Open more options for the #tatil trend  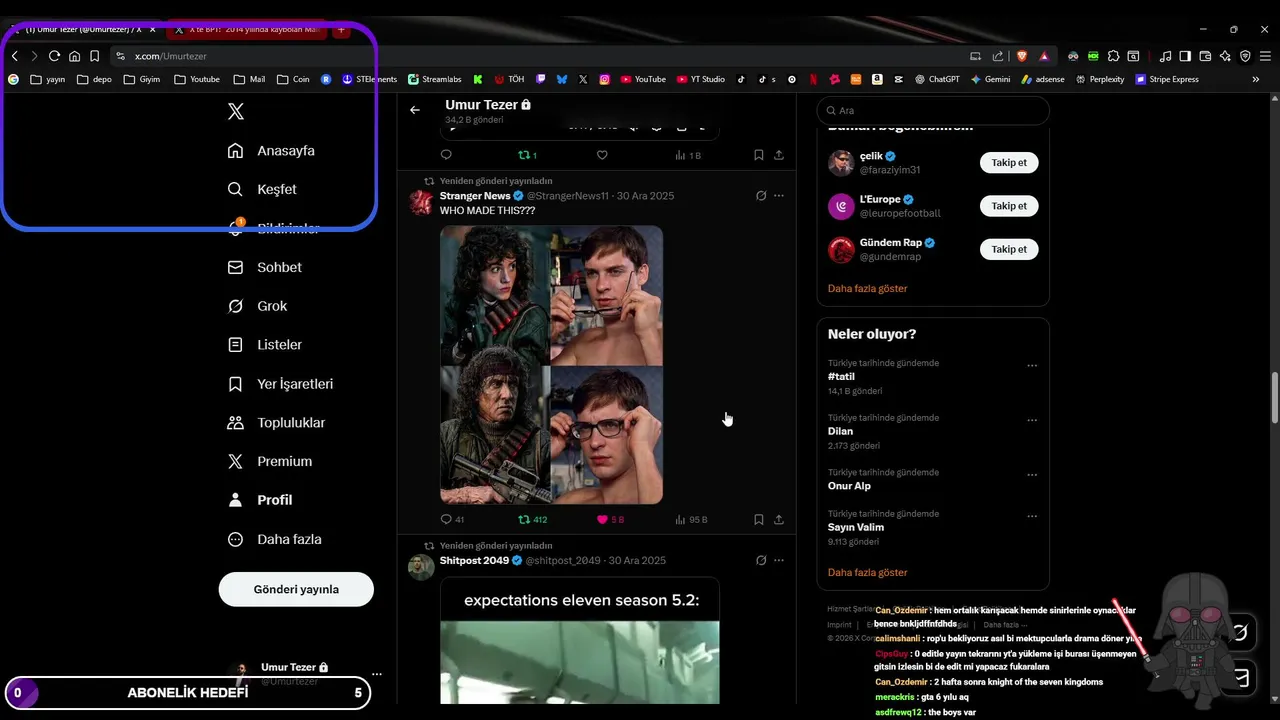pyautogui.click(x=1032, y=366)
